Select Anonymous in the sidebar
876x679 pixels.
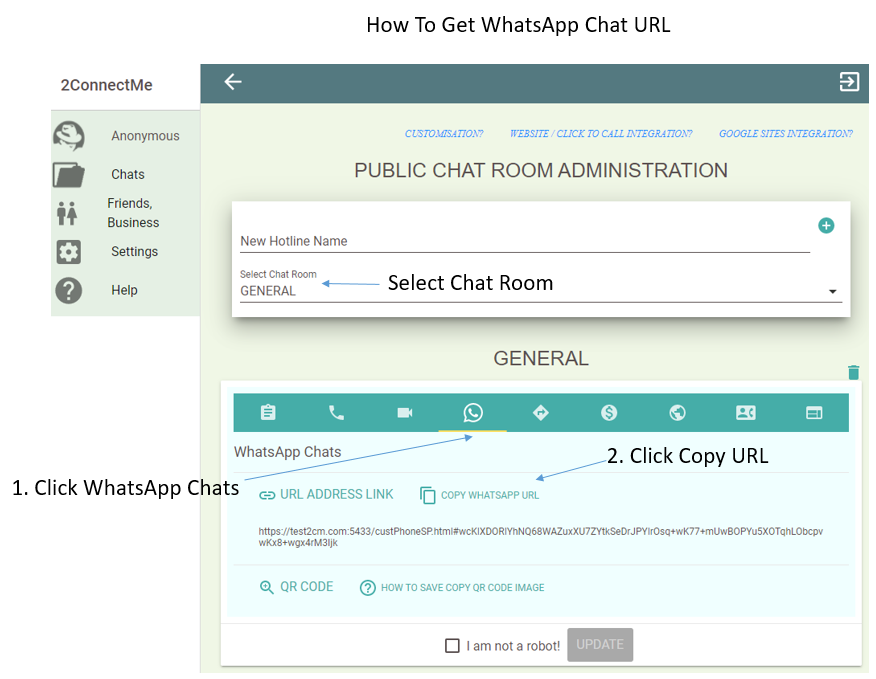click(x=145, y=136)
